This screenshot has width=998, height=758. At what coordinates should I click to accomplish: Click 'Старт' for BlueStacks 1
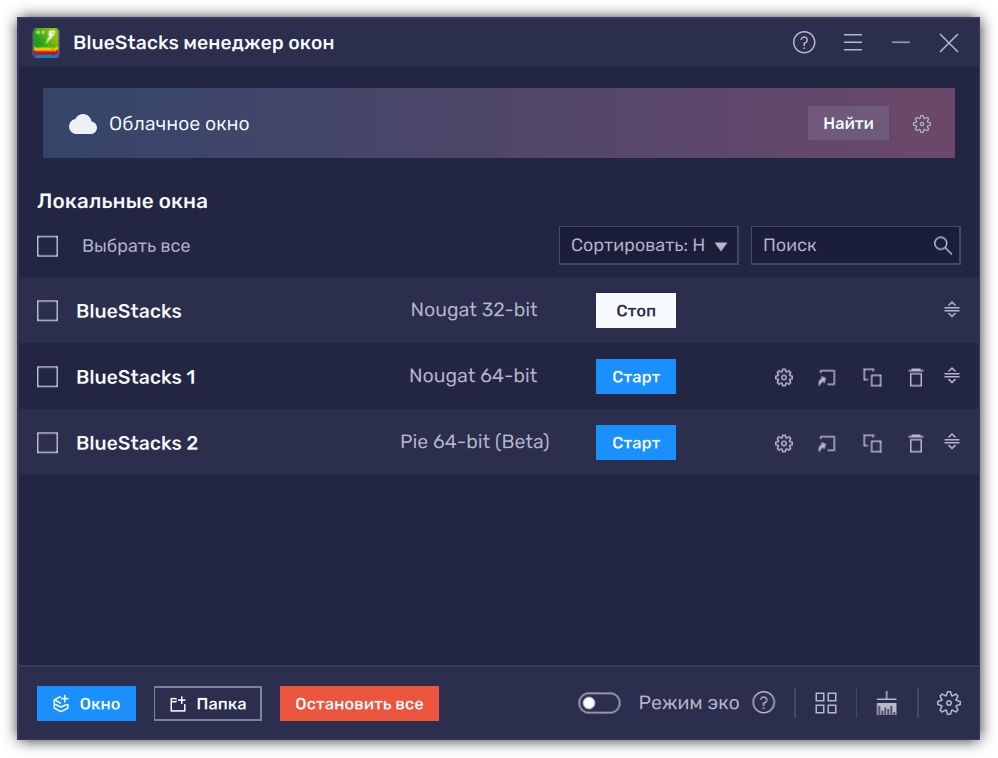(636, 377)
